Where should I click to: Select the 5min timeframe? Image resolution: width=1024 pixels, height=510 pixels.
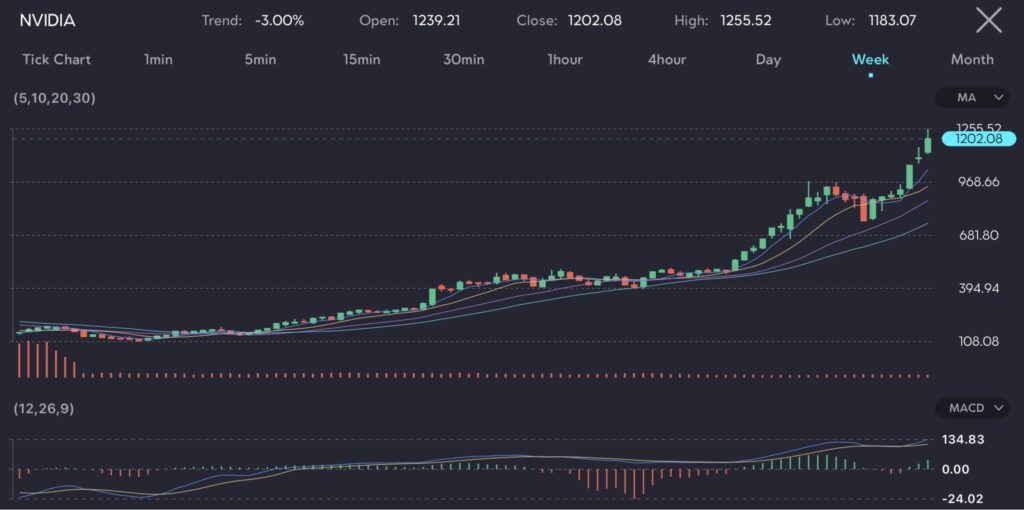click(260, 59)
